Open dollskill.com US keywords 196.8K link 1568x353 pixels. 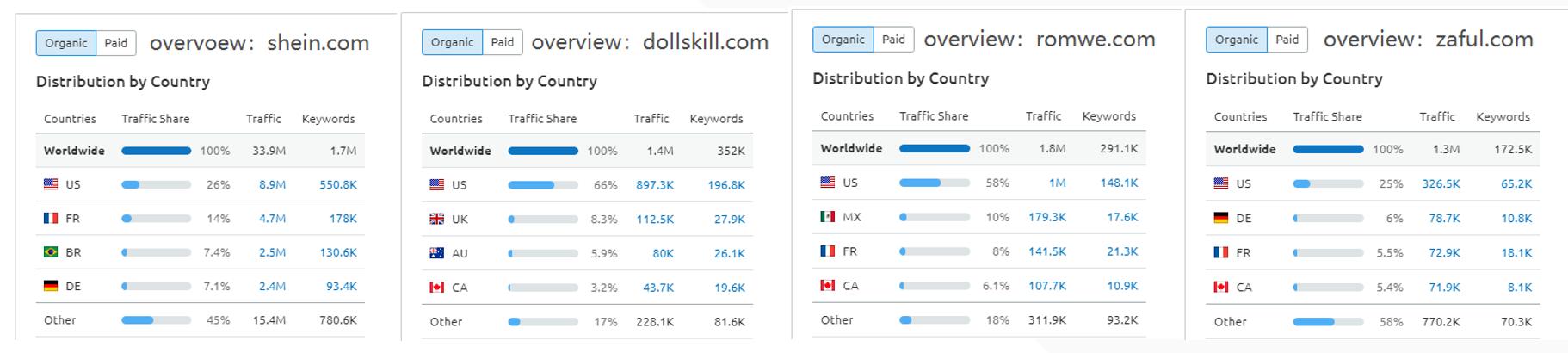tap(726, 185)
